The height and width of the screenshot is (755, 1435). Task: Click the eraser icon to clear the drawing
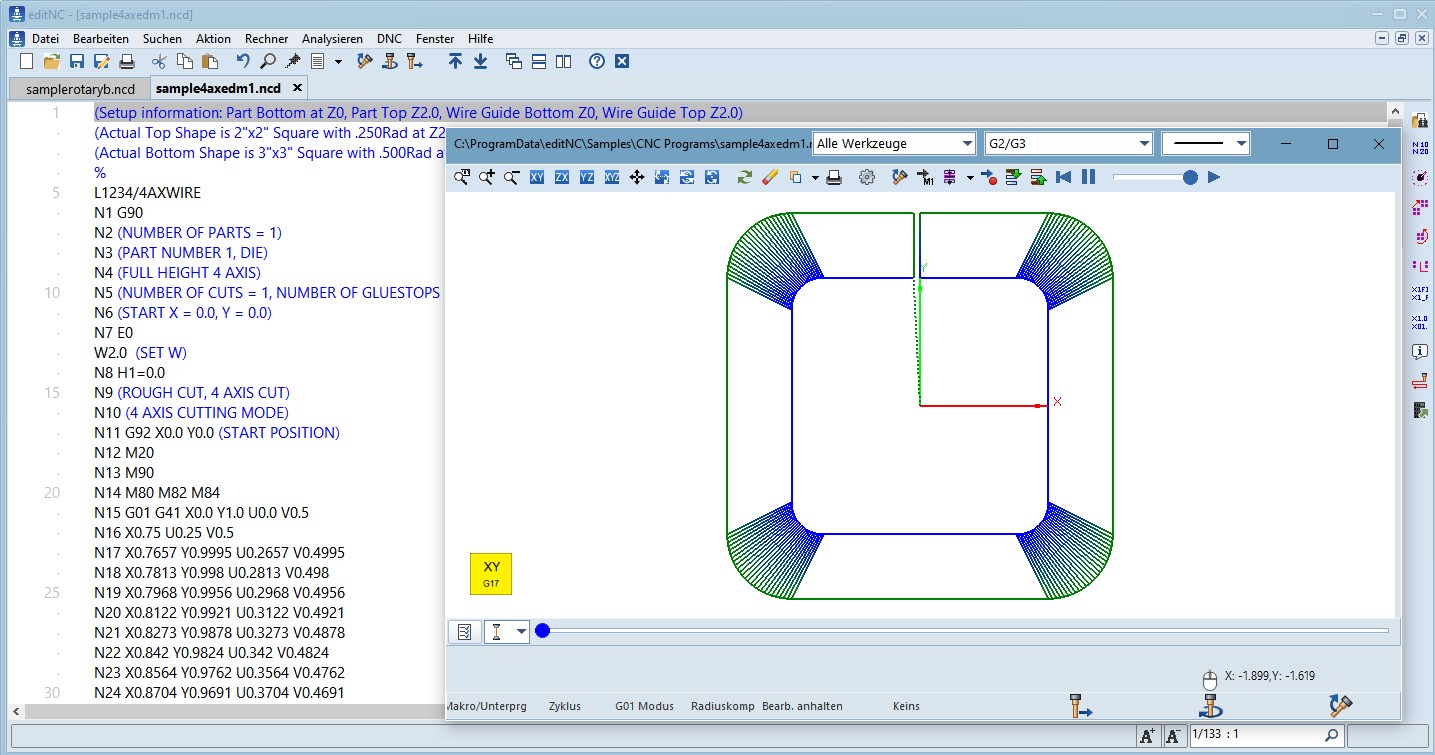pos(769,177)
